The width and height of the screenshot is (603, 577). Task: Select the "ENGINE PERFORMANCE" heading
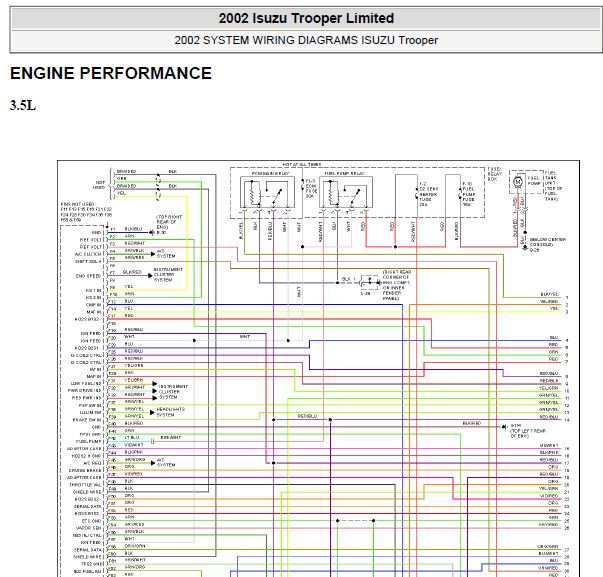point(111,73)
